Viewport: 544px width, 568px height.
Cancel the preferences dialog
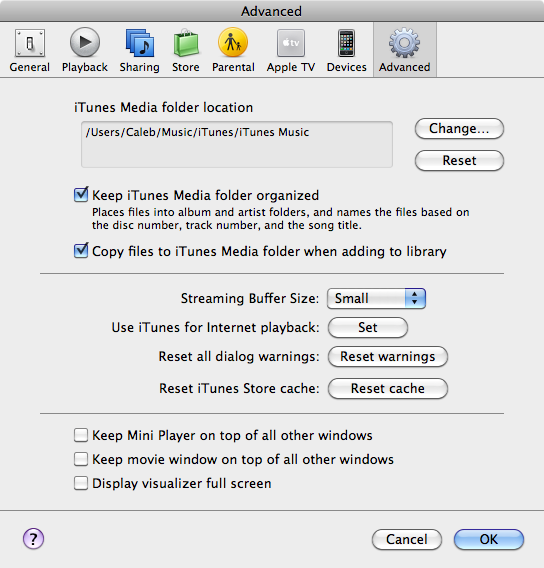coord(407,539)
